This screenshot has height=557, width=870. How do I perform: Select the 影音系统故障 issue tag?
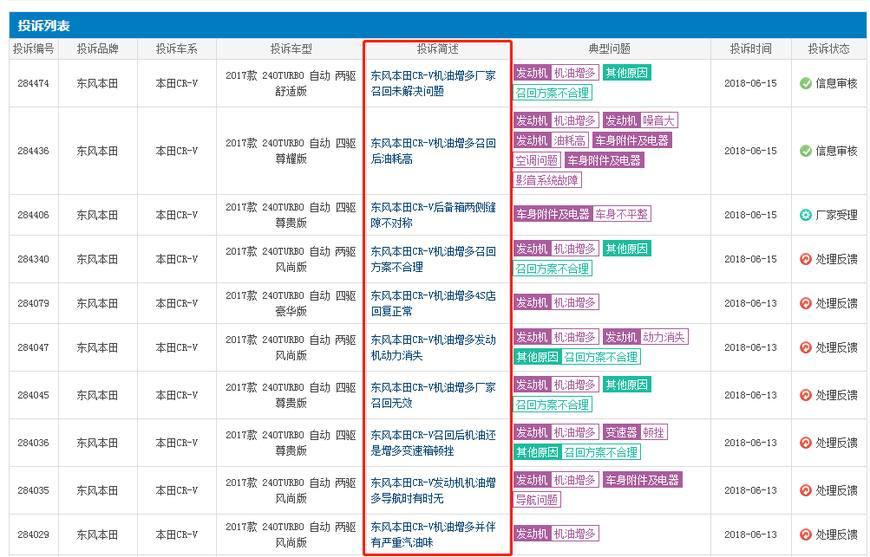tap(547, 180)
